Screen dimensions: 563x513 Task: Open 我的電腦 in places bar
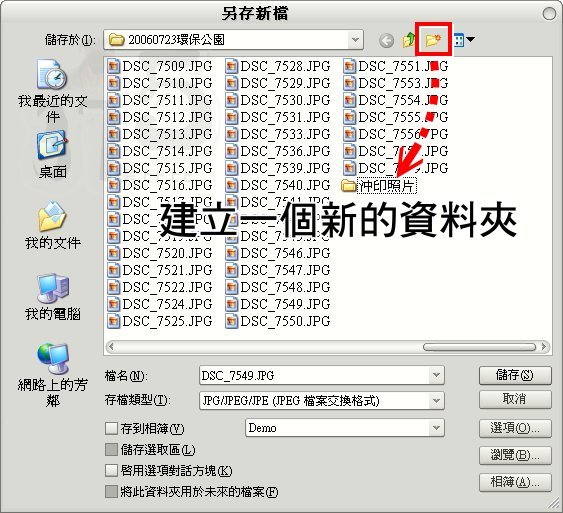pos(52,297)
